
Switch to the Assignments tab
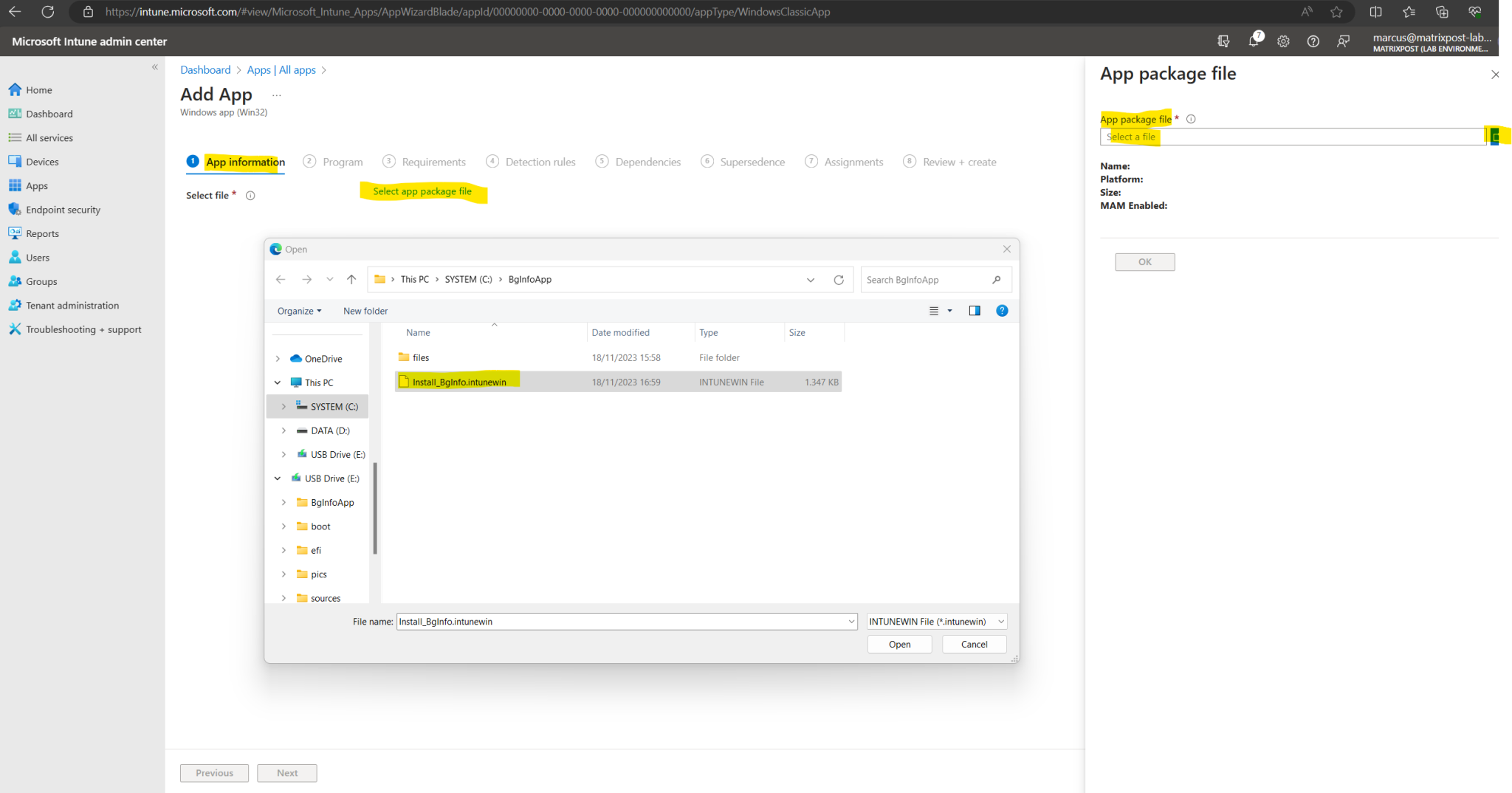click(853, 161)
